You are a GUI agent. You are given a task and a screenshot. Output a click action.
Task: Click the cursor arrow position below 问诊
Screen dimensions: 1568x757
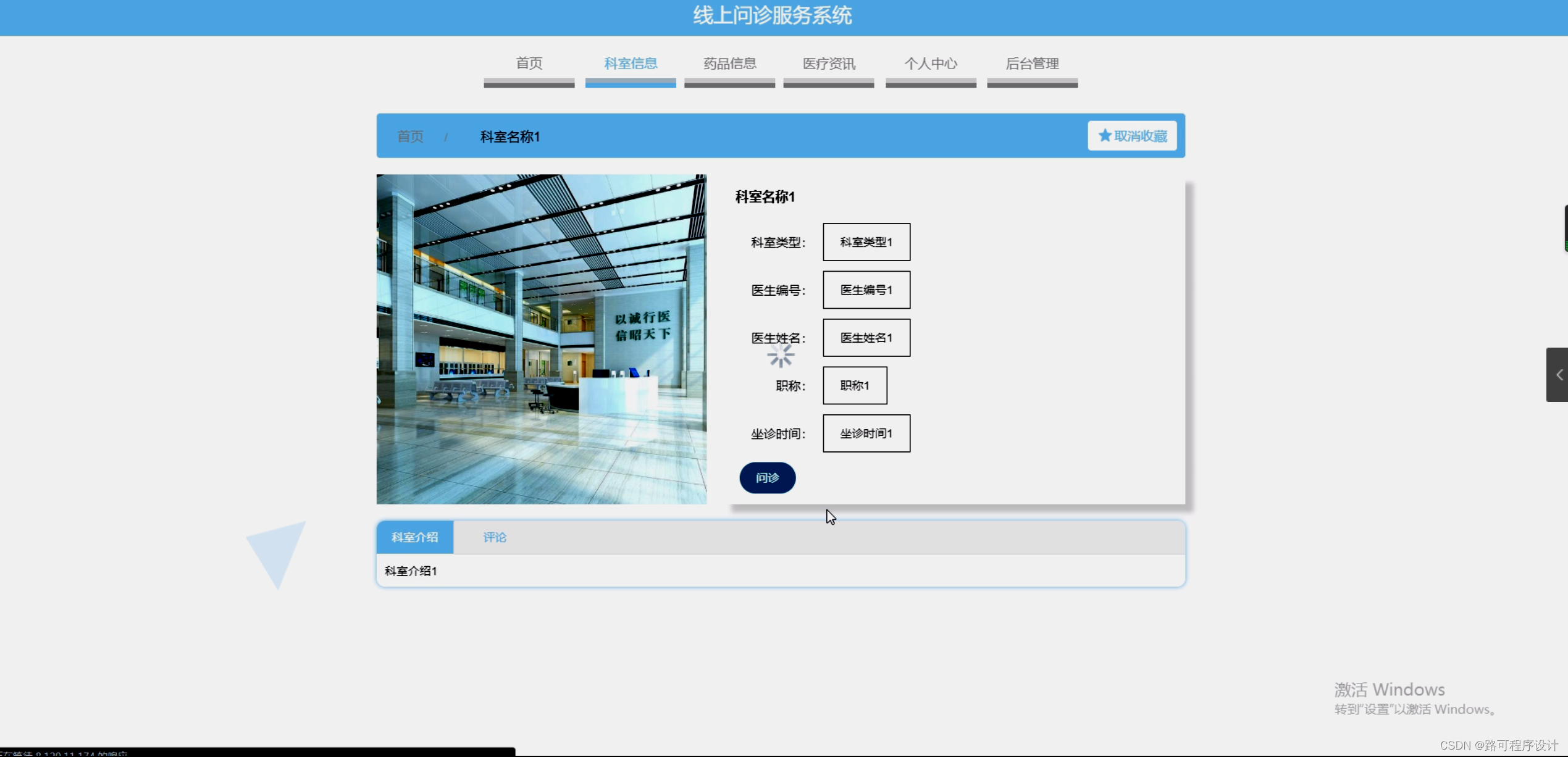point(830,517)
